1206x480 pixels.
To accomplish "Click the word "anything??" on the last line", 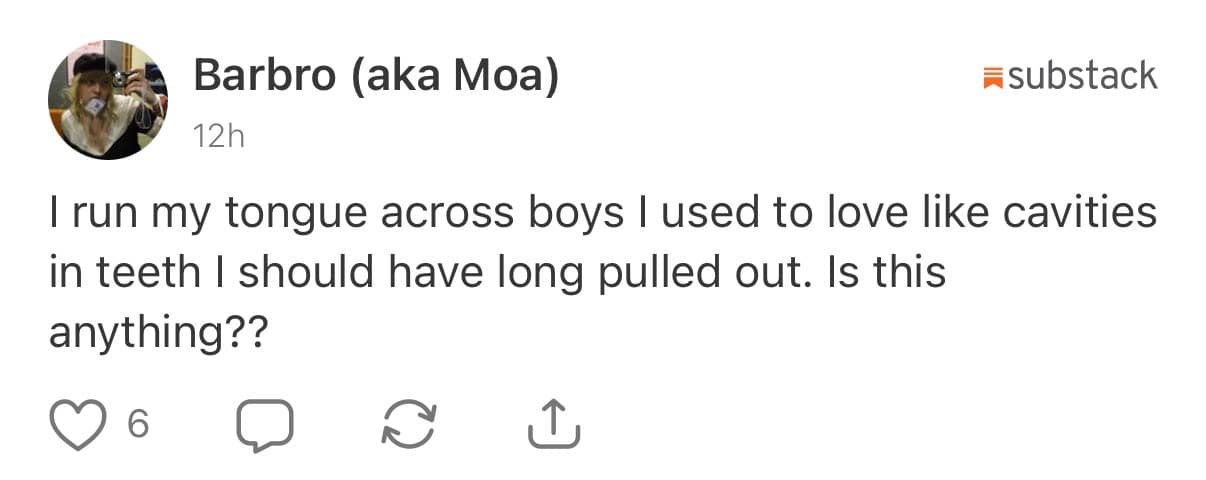I will click(x=159, y=334).
